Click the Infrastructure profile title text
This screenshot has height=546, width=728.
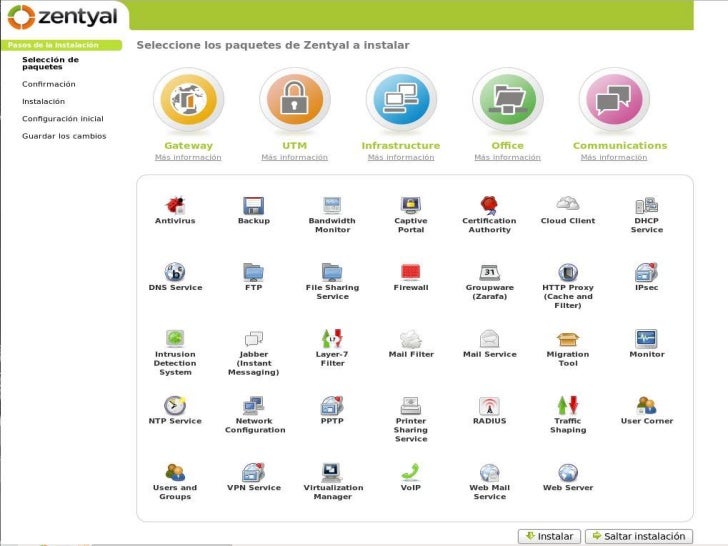click(x=401, y=145)
